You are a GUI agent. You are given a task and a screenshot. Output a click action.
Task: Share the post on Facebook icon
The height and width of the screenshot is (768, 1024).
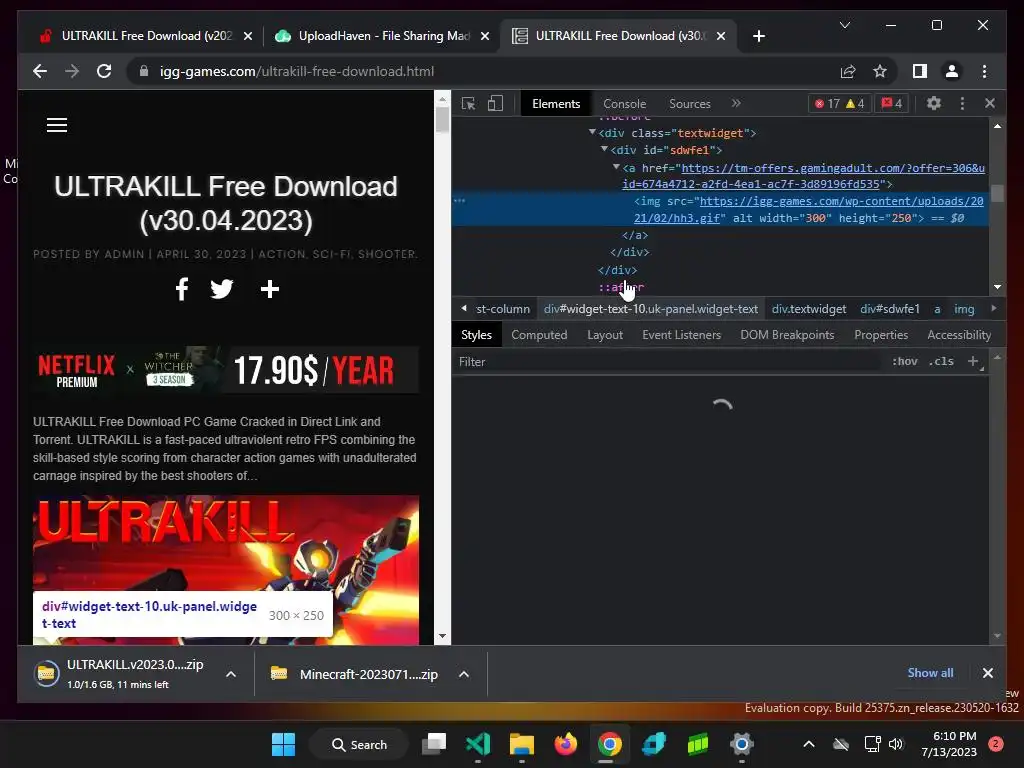point(182,289)
